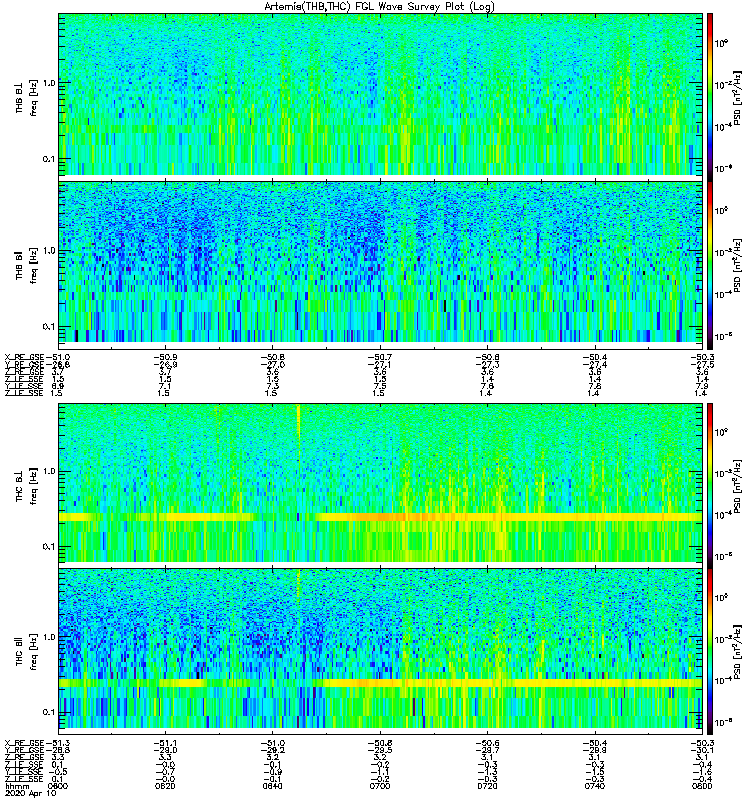The width and height of the screenshot is (750, 800).
Task: Select the X_RE_GSE label above the hhmm row
Action: pos(24,743)
